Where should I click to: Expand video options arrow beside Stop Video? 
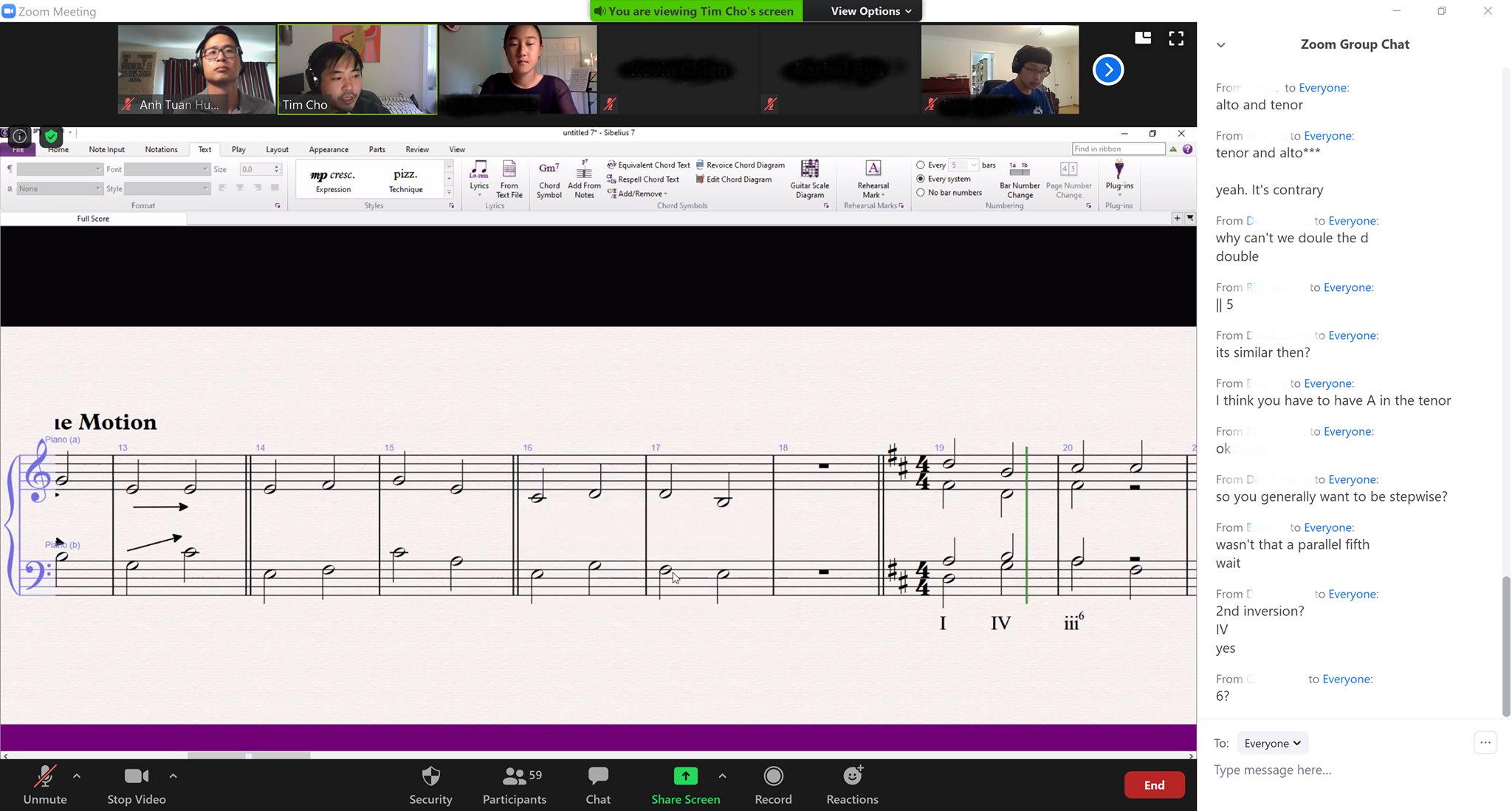(x=173, y=776)
